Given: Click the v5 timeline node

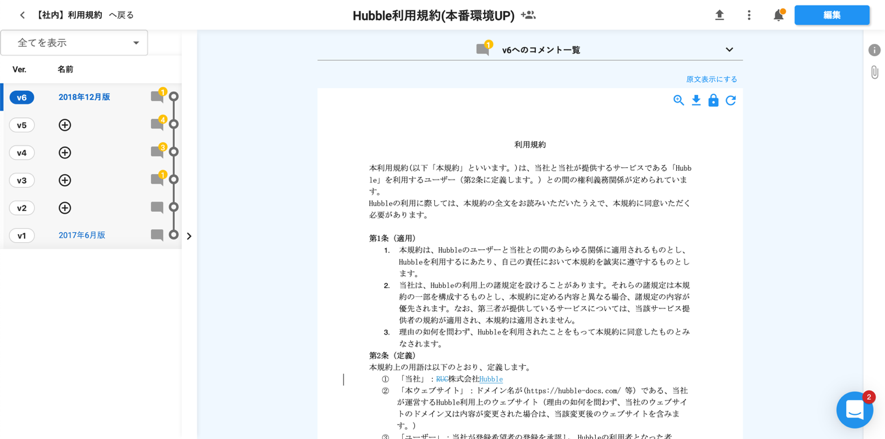Looking at the screenshot, I should 174,124.
